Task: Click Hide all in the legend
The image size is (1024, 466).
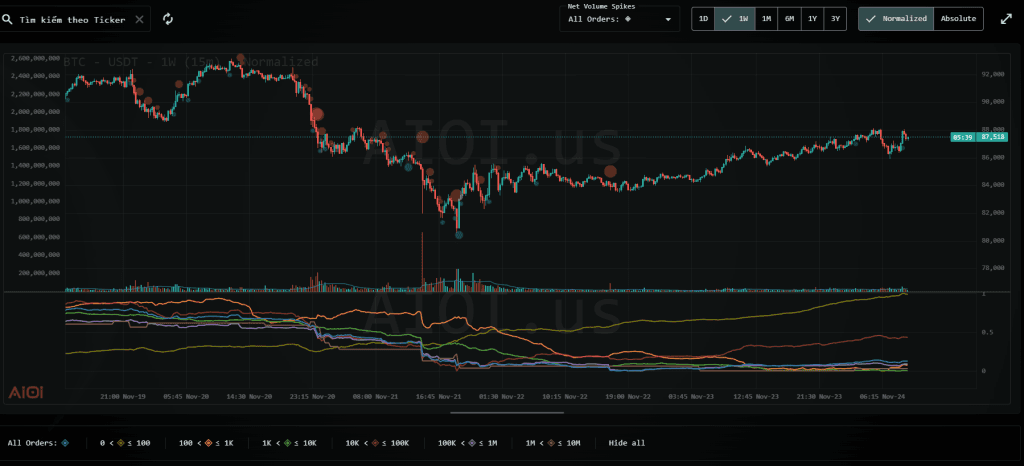Action: click(x=626, y=442)
